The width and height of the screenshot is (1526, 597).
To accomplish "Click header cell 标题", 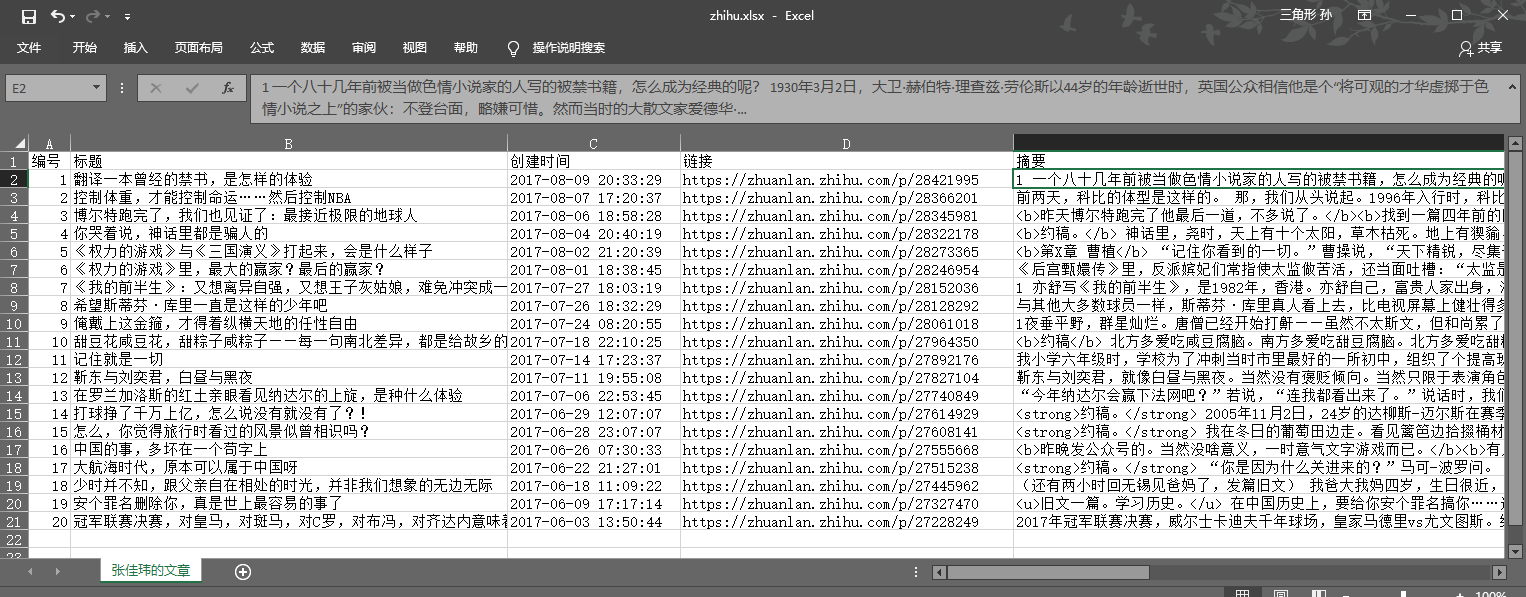I will (289, 161).
